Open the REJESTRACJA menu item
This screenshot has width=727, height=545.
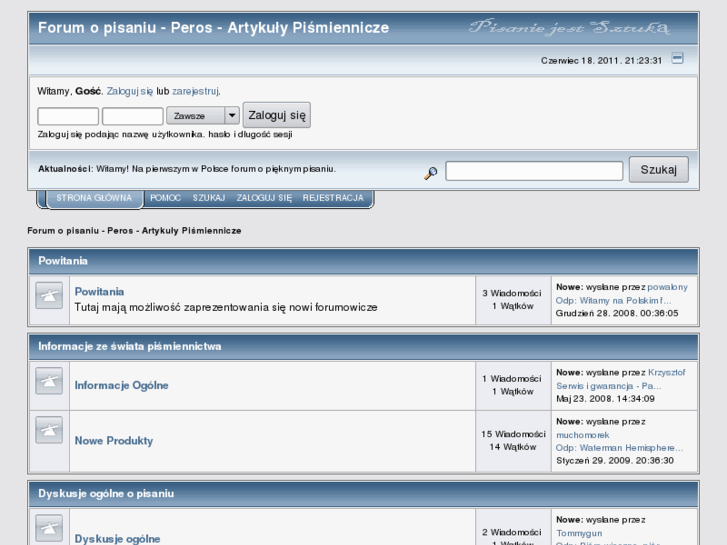[333, 198]
